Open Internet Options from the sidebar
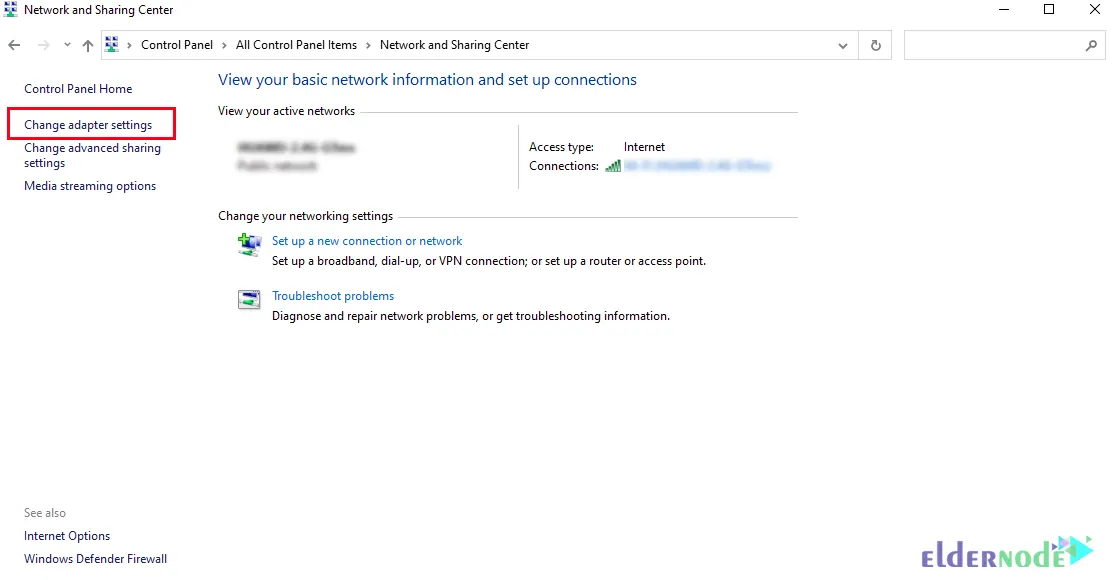Screen dimensions: 1113x580 pyautogui.click(x=66, y=535)
